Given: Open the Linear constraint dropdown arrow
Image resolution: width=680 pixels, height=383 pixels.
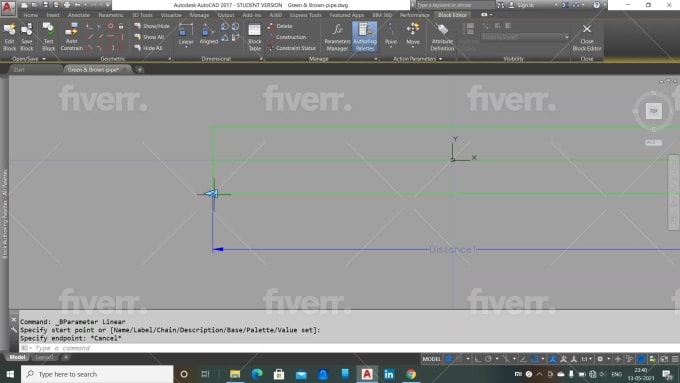Looking at the screenshot, I should click(186, 47).
